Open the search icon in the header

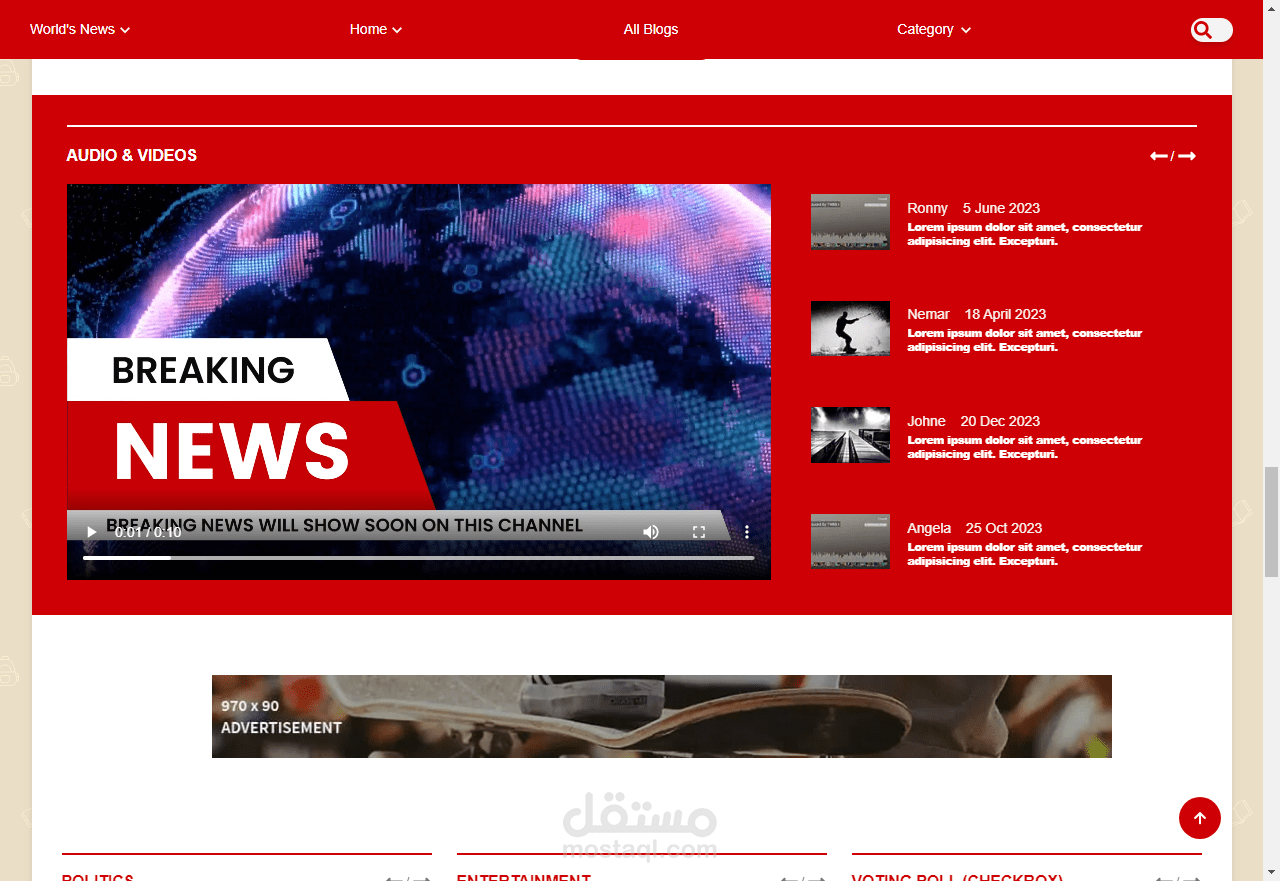coord(1203,30)
